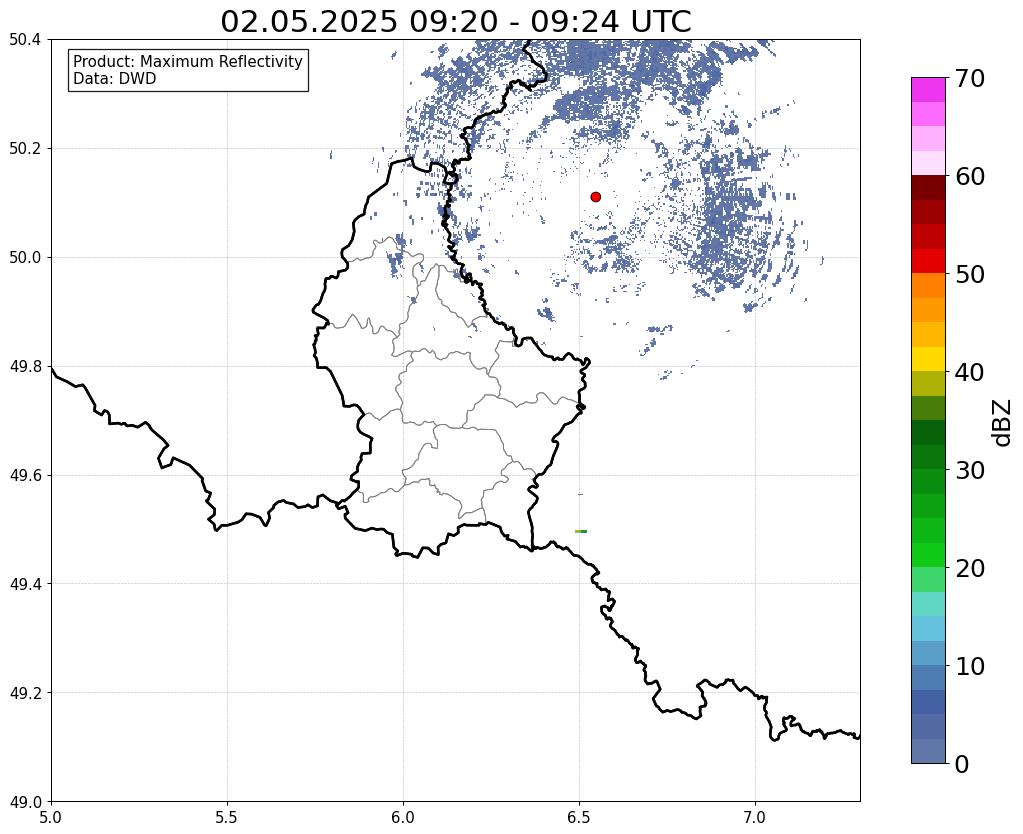This screenshot has width=1023, height=834.
Task: Click the latitude 50.4 axis label
Action: 25,40
